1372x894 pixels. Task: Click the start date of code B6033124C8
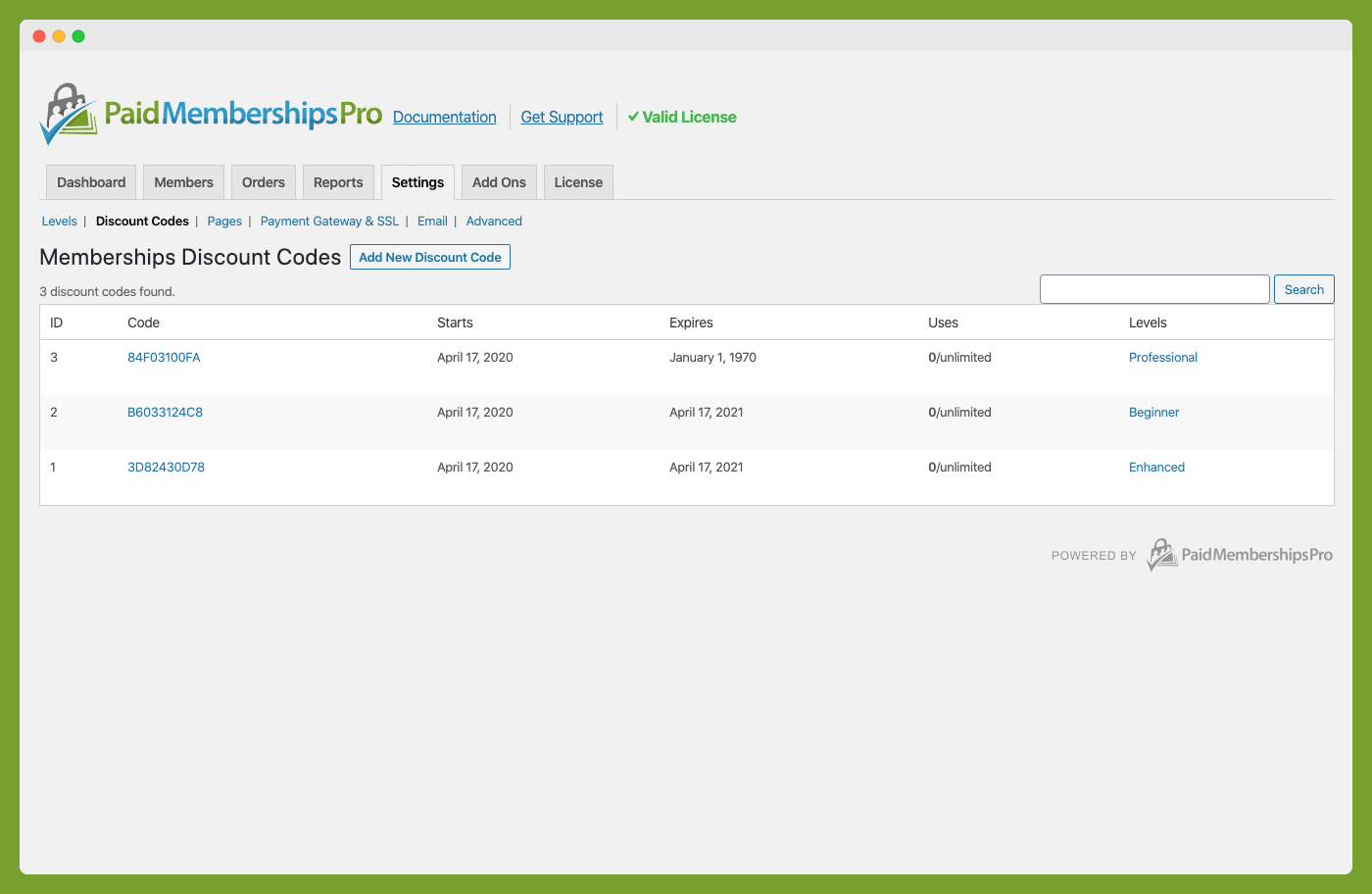click(475, 413)
